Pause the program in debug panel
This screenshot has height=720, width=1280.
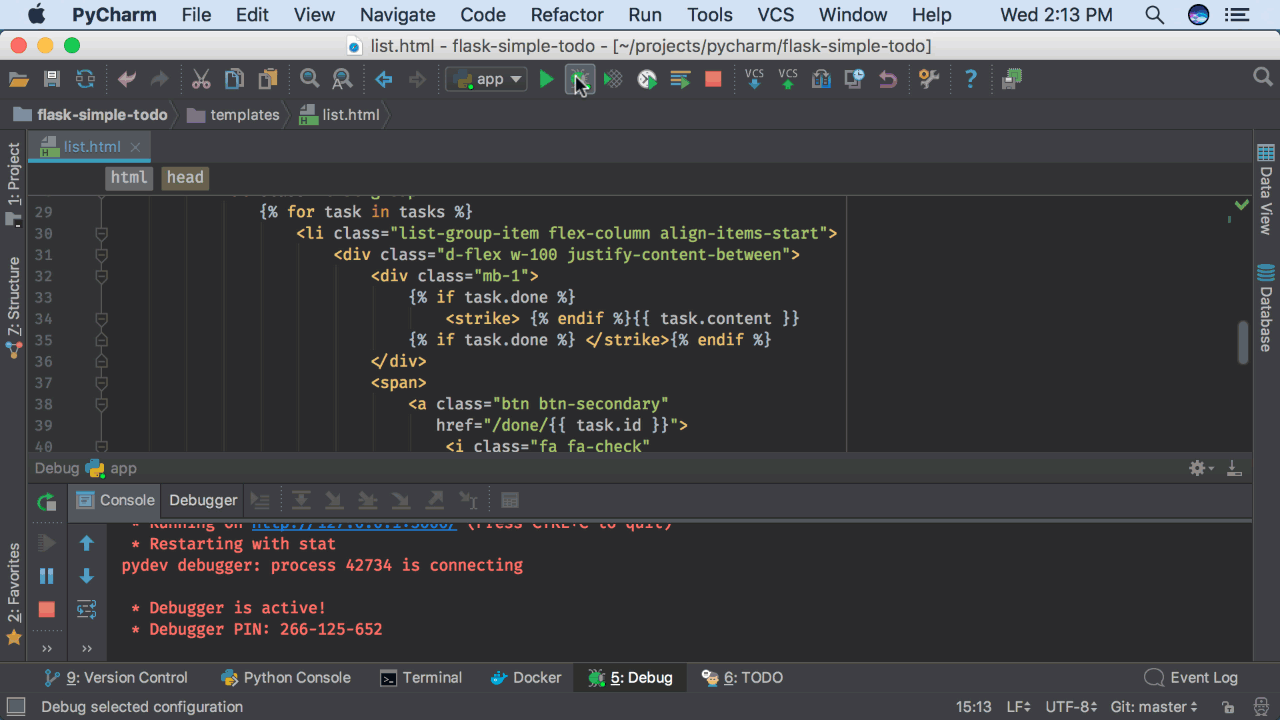46,576
